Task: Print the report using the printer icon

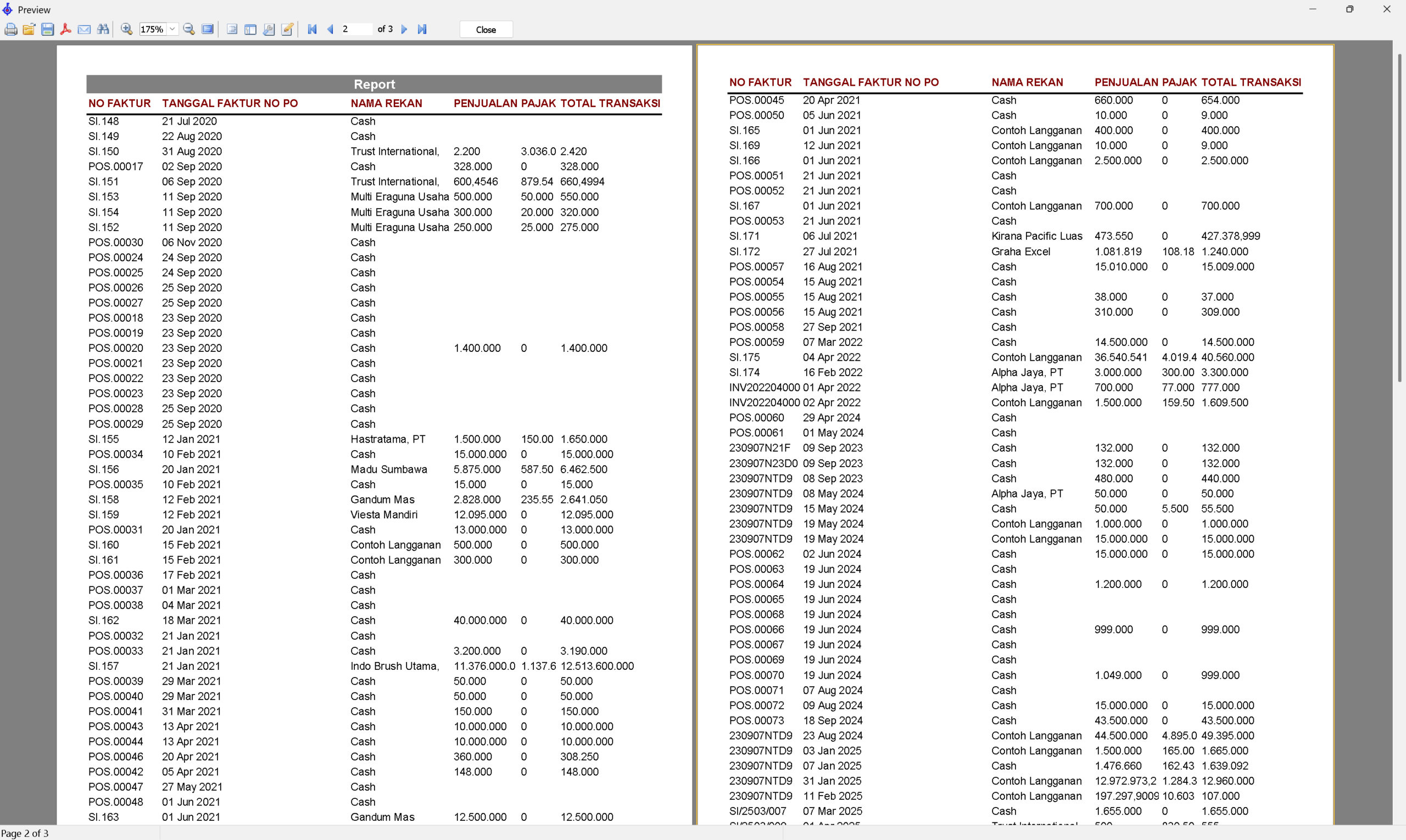Action: click(x=11, y=30)
